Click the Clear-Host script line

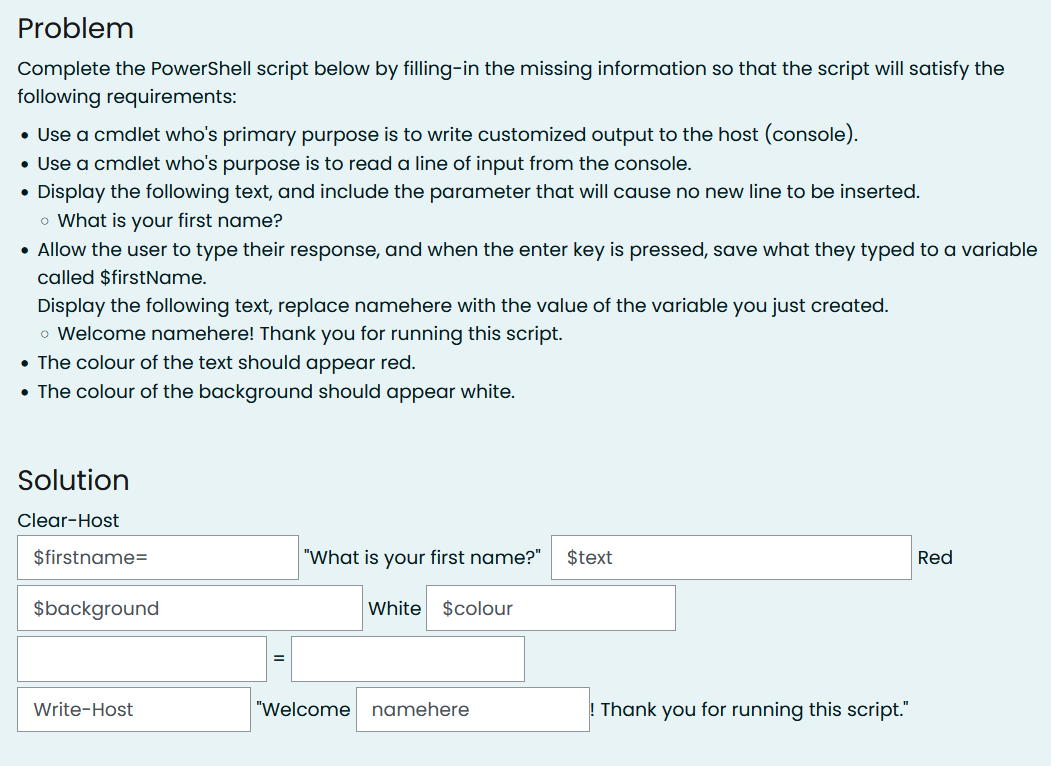coord(68,521)
